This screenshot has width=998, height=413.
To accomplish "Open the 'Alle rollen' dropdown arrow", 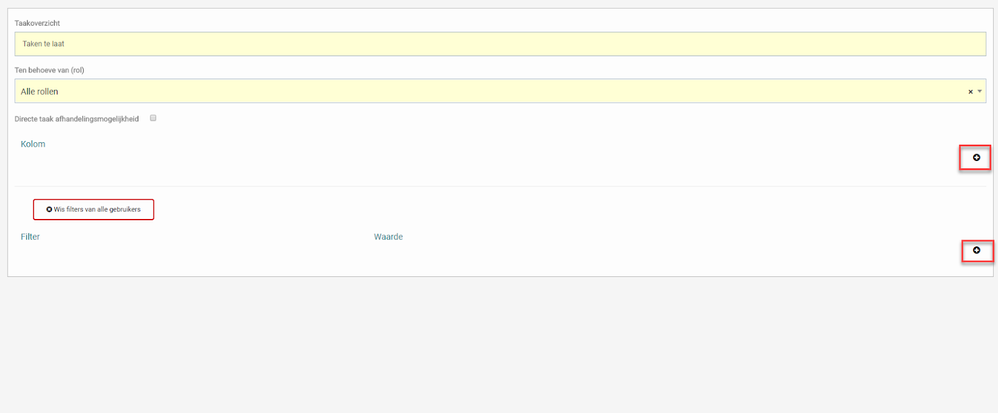I will pyautogui.click(x=980, y=92).
